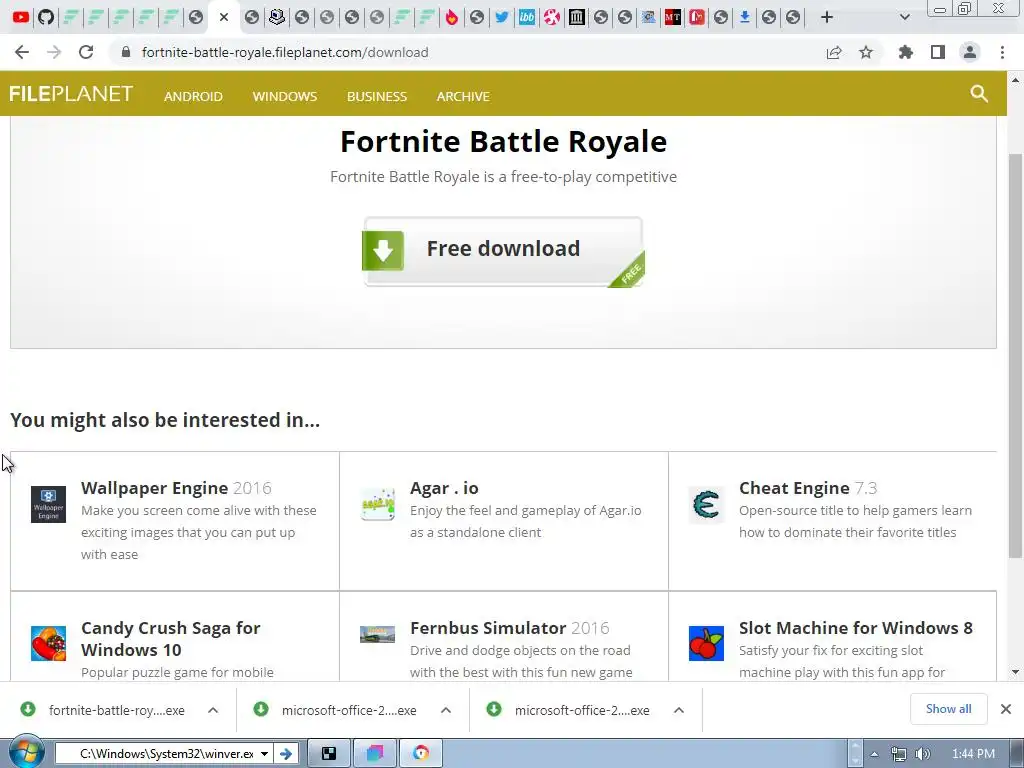The width and height of the screenshot is (1024, 768).
Task: Expand options for first microsoft-office download
Action: (x=446, y=710)
